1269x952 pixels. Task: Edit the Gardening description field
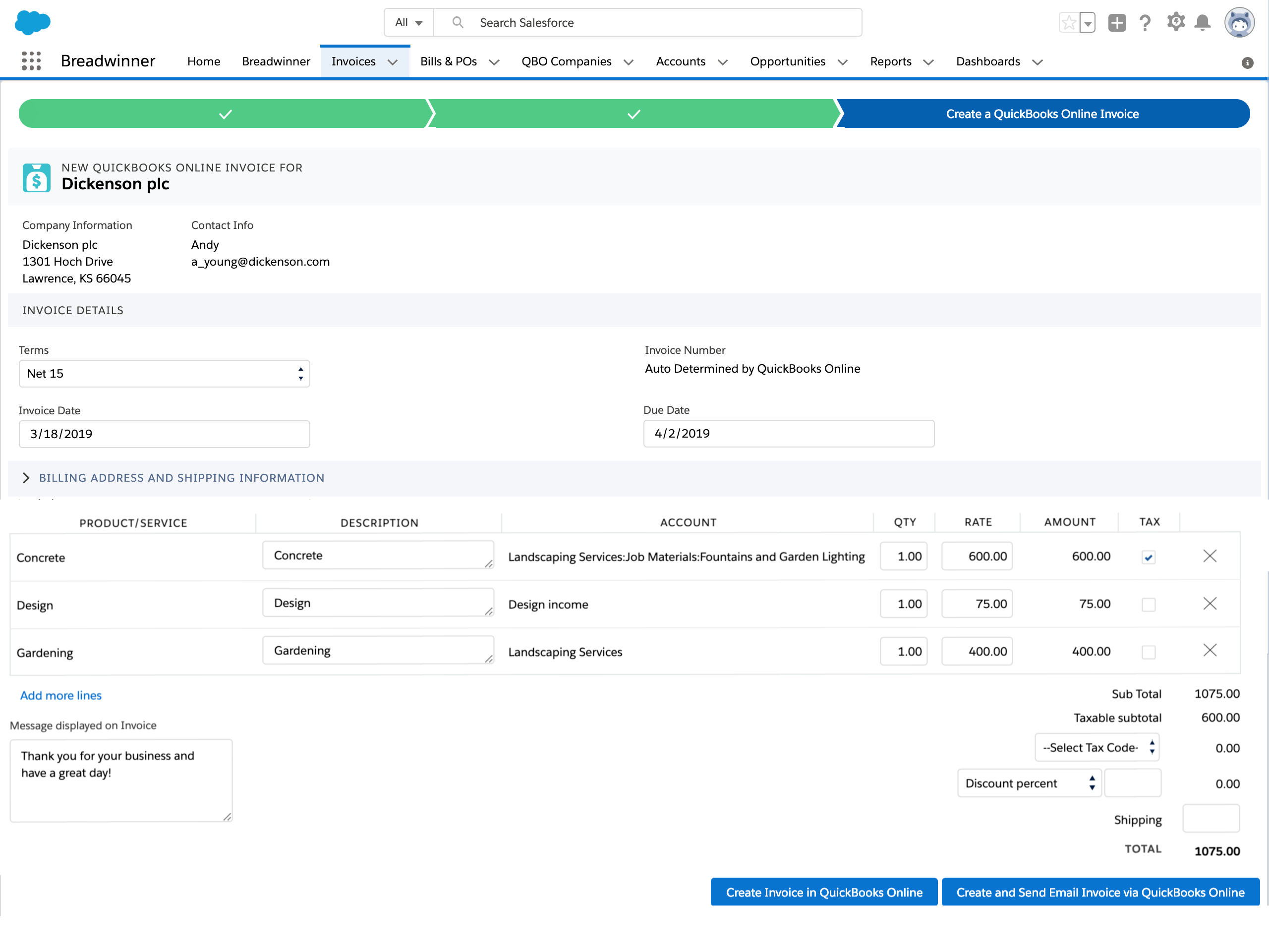378,650
